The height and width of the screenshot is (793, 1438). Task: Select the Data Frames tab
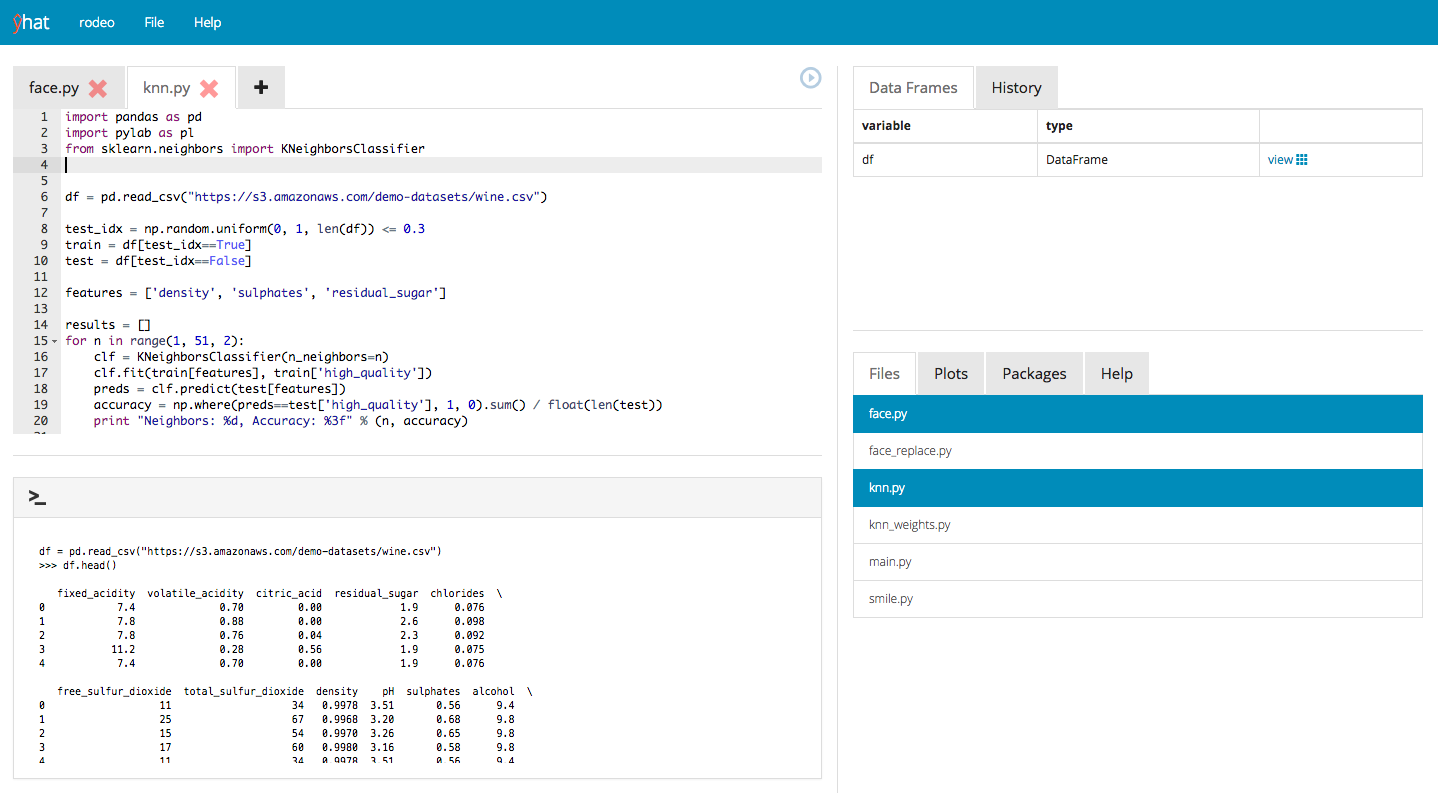(x=913, y=88)
